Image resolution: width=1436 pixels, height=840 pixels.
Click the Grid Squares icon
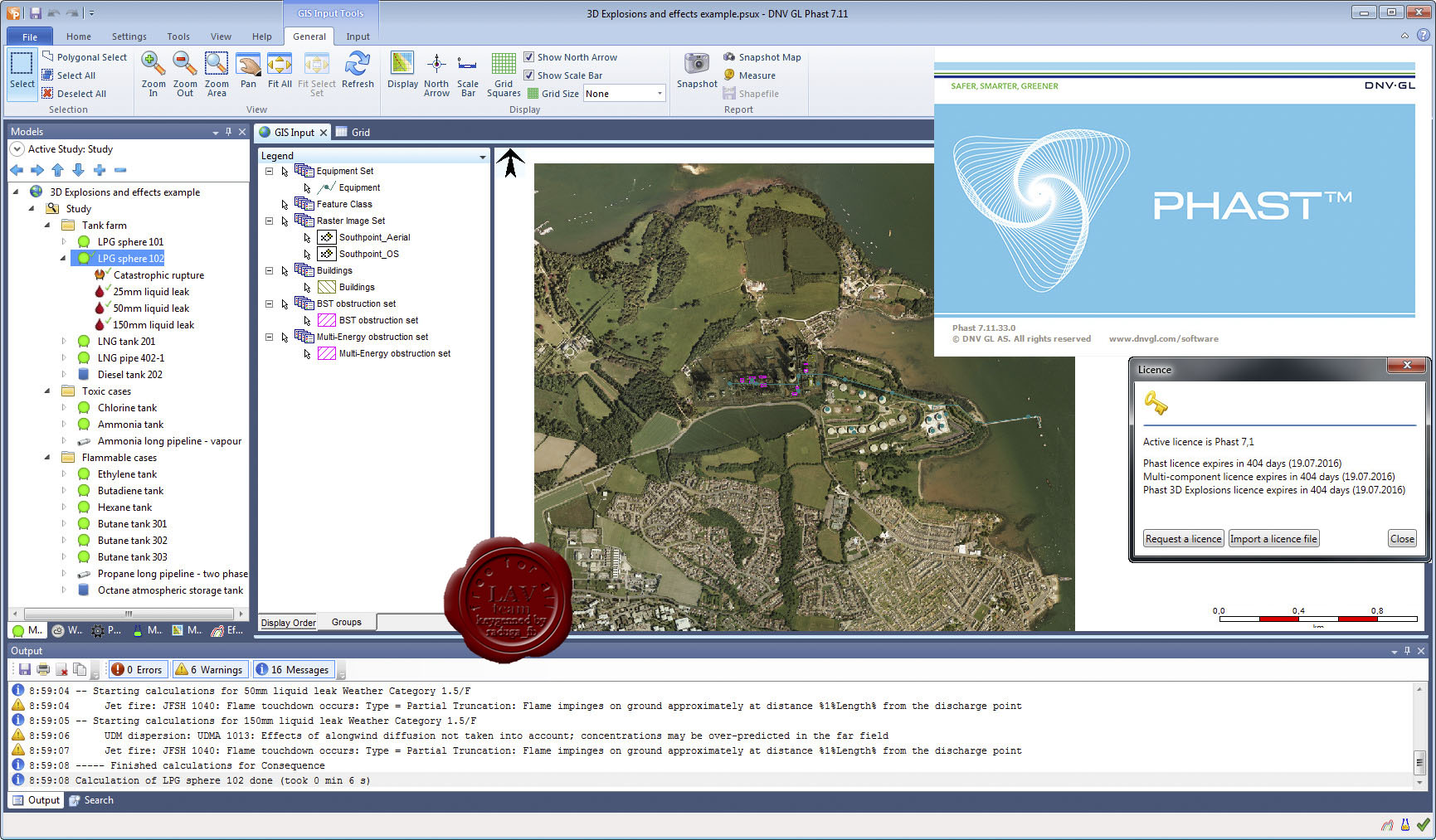[x=504, y=74]
